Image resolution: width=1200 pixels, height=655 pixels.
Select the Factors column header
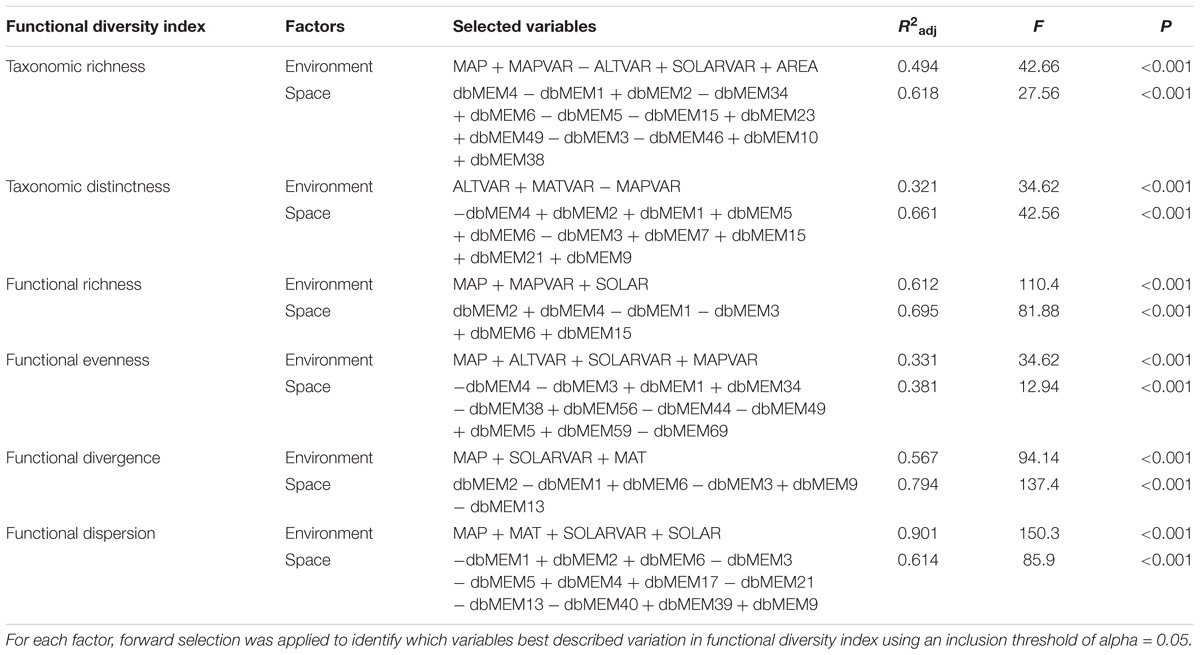[x=314, y=27]
